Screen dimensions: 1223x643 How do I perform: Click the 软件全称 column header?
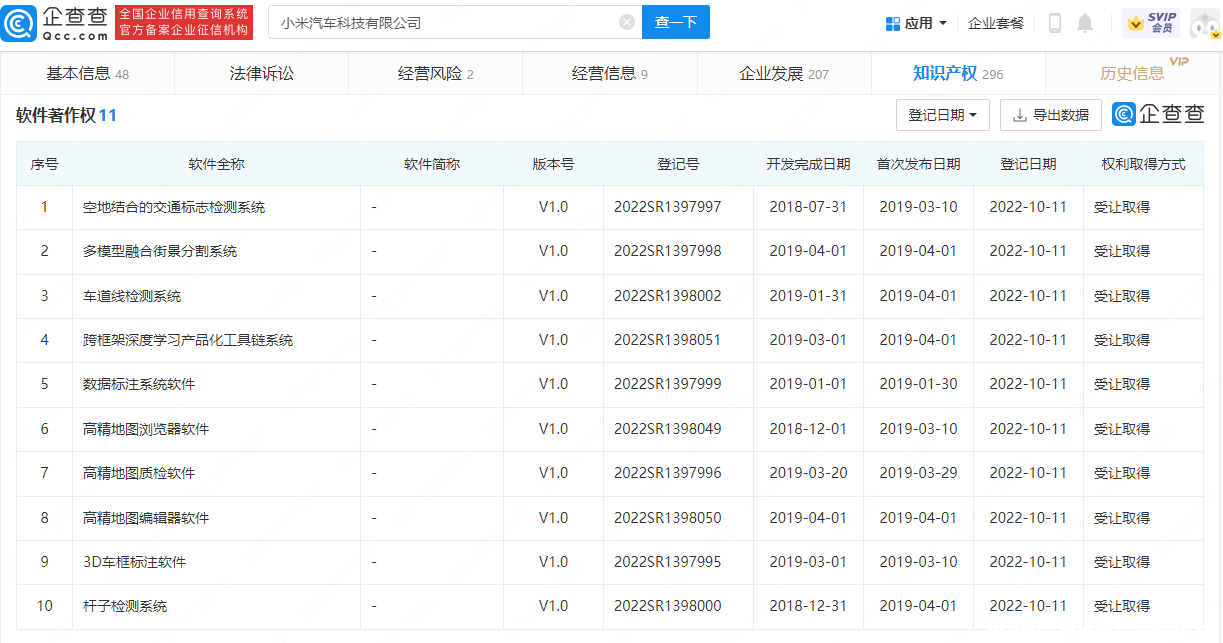(217, 164)
